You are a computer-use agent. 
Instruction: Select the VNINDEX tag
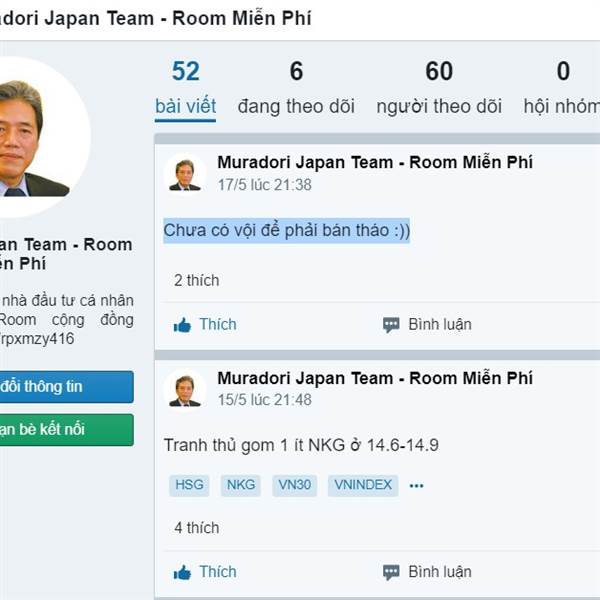coord(362,486)
